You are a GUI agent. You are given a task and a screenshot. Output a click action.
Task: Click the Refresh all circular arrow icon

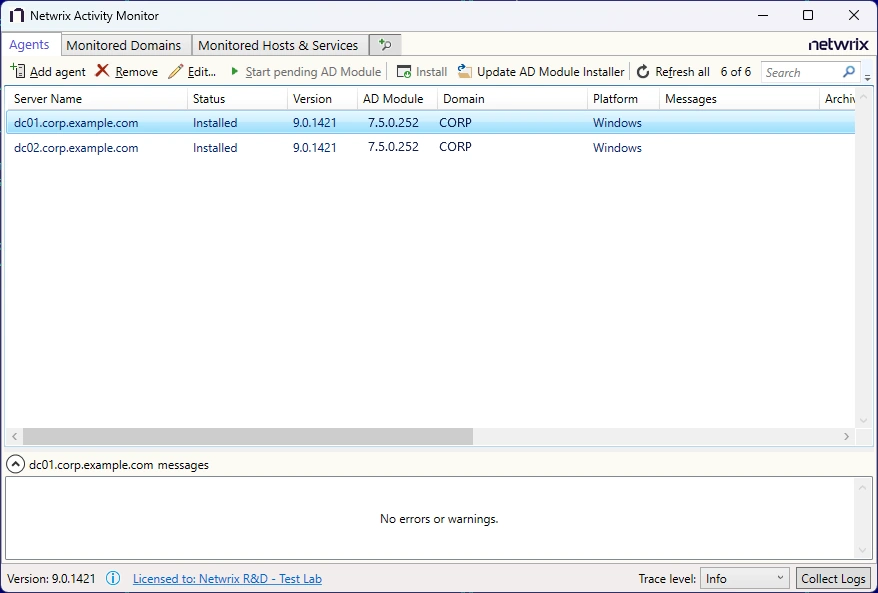[643, 72]
